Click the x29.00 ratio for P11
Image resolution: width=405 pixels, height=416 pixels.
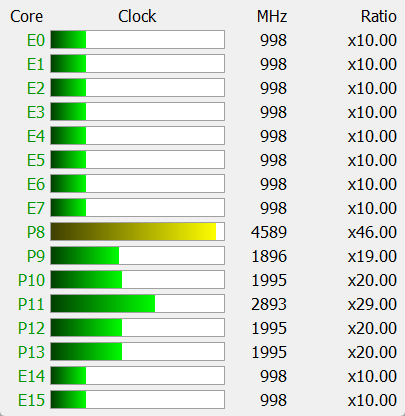click(x=372, y=304)
